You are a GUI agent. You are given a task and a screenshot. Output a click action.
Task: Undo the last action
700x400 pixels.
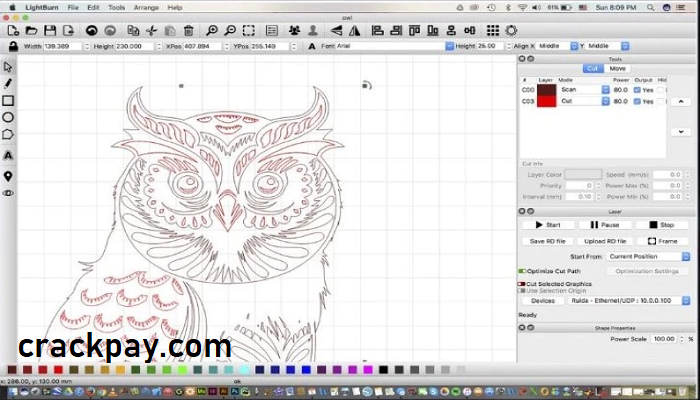(92, 30)
